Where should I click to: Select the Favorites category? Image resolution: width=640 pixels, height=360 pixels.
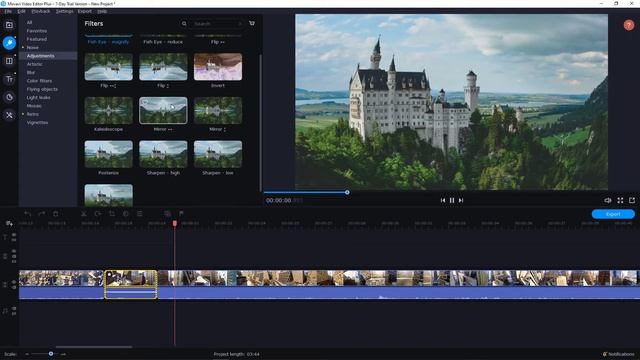tap(37, 31)
